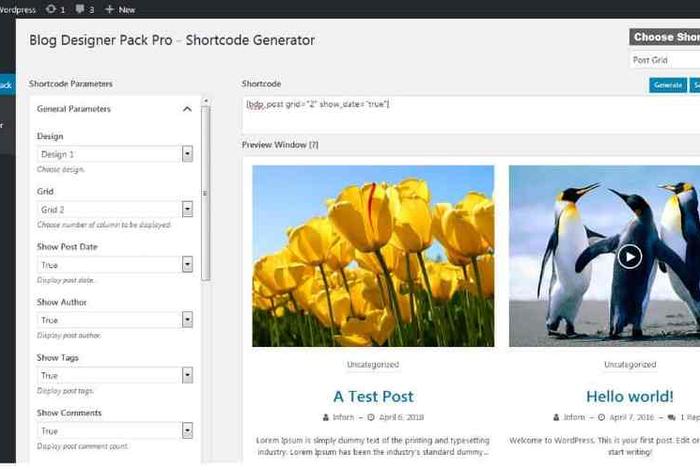Image resolution: width=700 pixels, height=470 pixels.
Task: Open the Show Tags dropdown
Action: point(115,375)
